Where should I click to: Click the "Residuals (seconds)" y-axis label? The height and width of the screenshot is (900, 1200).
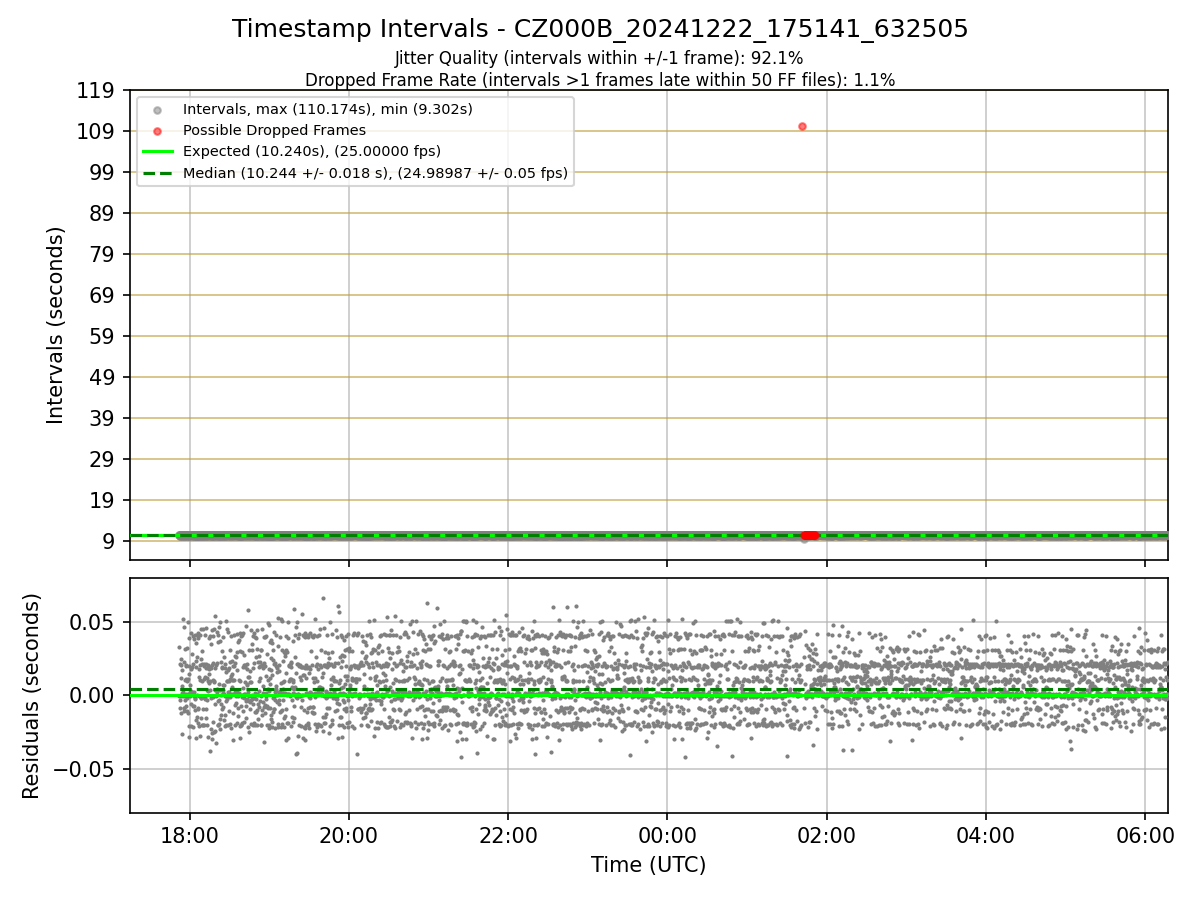pyautogui.click(x=32, y=696)
